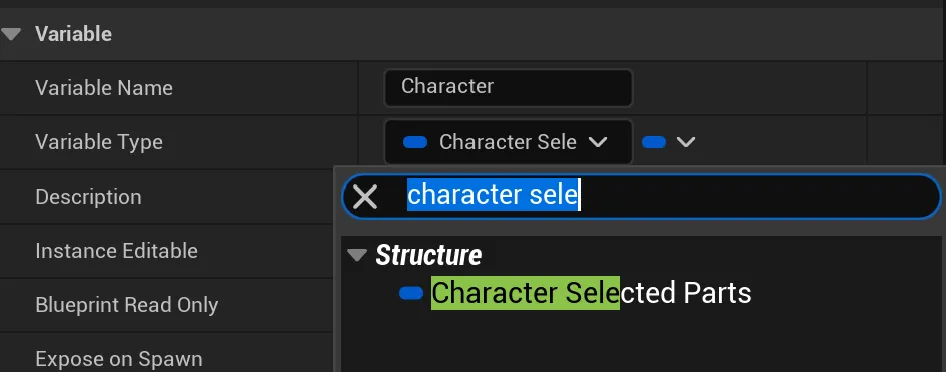946x372 pixels.
Task: Click the Structure category heading
Action: [428, 256]
